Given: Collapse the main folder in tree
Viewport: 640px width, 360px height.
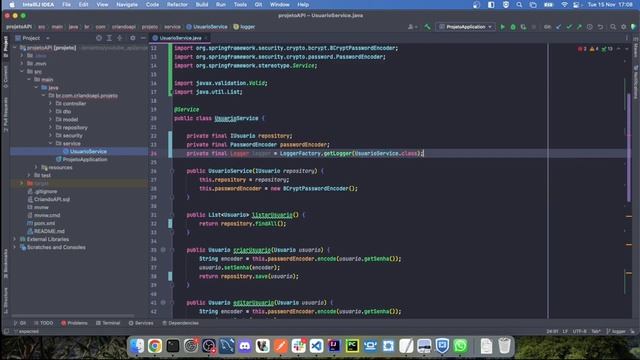Looking at the screenshot, I should [x=29, y=80].
